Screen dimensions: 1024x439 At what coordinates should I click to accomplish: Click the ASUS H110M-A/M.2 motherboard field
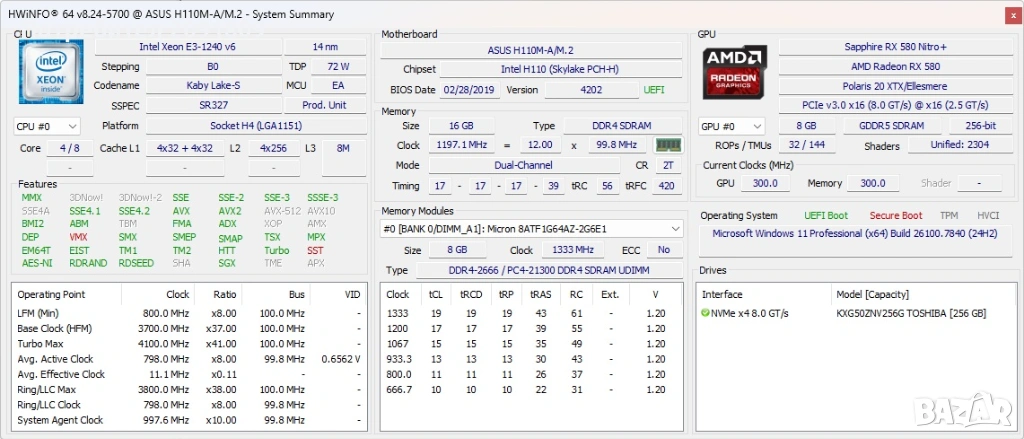pyautogui.click(x=530, y=50)
